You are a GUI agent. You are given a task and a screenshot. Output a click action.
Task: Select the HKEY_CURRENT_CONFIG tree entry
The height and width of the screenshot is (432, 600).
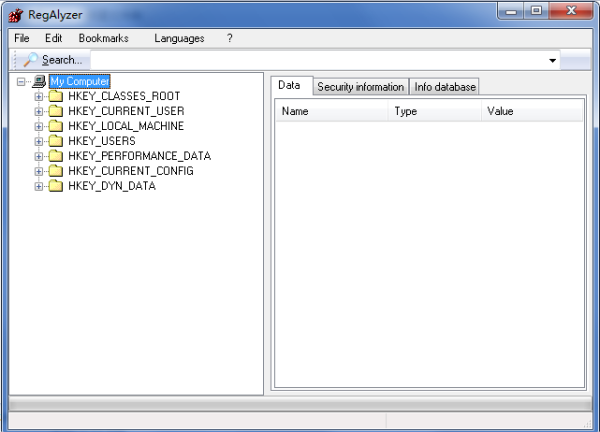pyautogui.click(x=130, y=171)
